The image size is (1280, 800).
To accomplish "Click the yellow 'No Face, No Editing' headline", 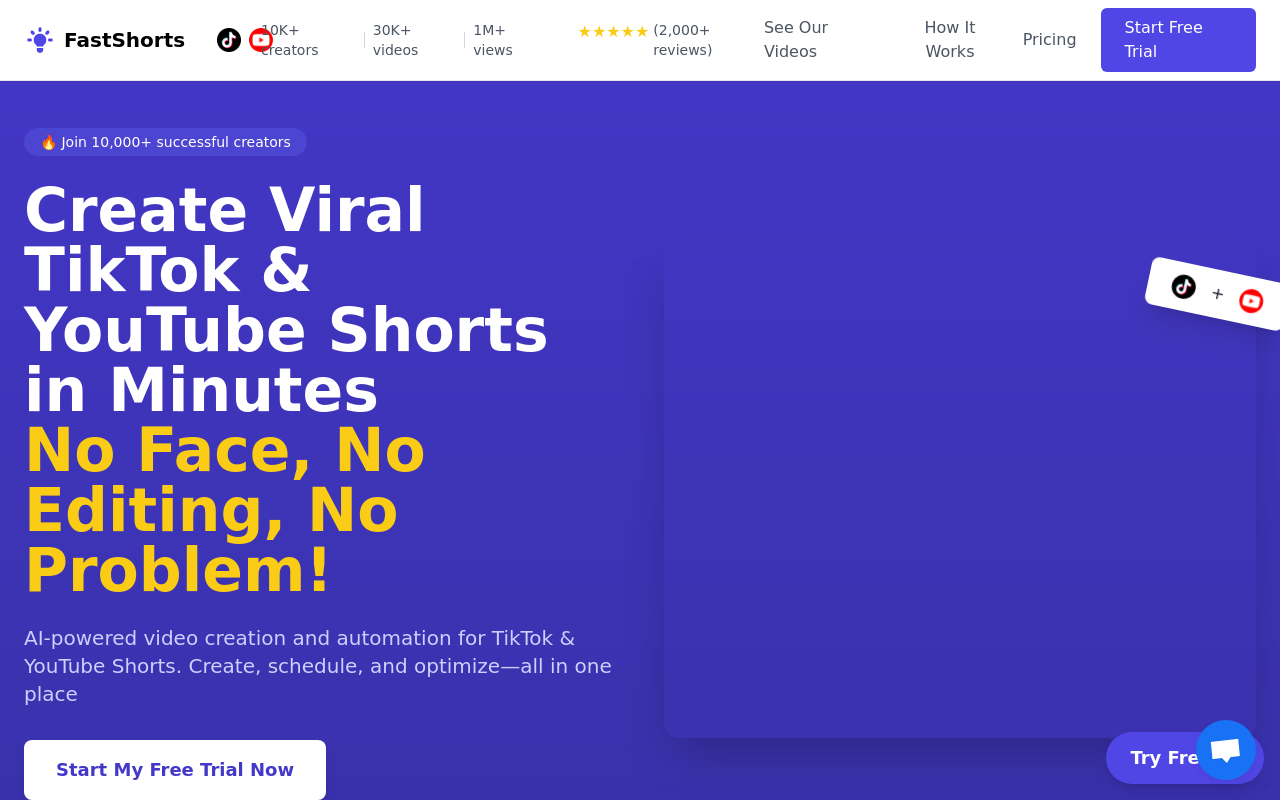I will (225, 510).
